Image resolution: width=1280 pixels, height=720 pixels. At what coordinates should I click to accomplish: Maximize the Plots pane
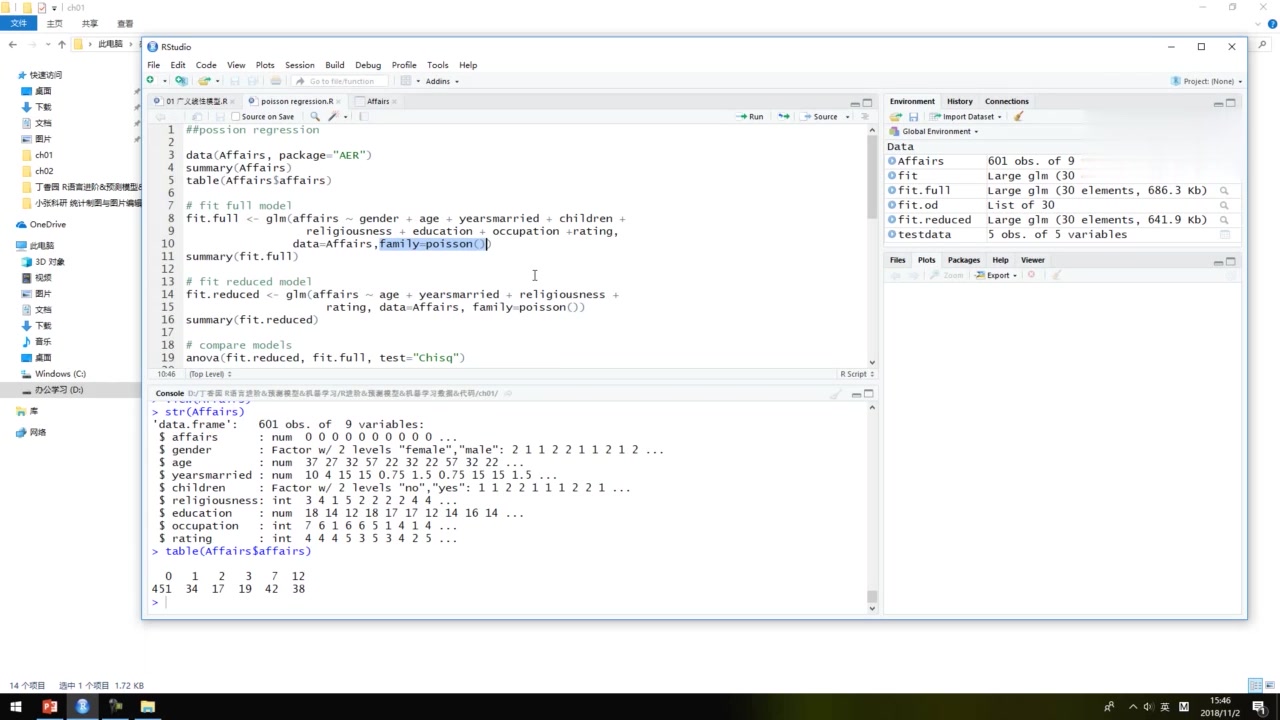click(1231, 261)
